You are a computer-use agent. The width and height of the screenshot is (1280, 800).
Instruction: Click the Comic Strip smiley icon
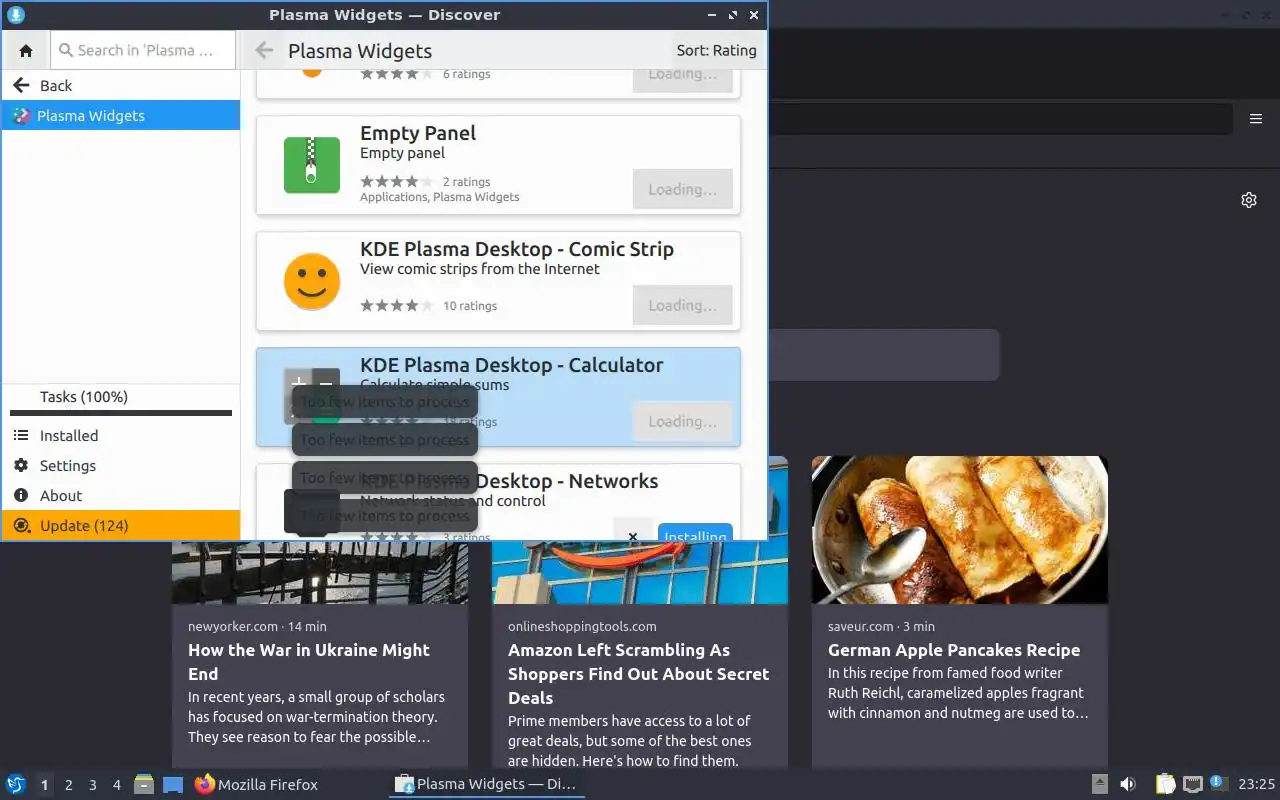312,281
